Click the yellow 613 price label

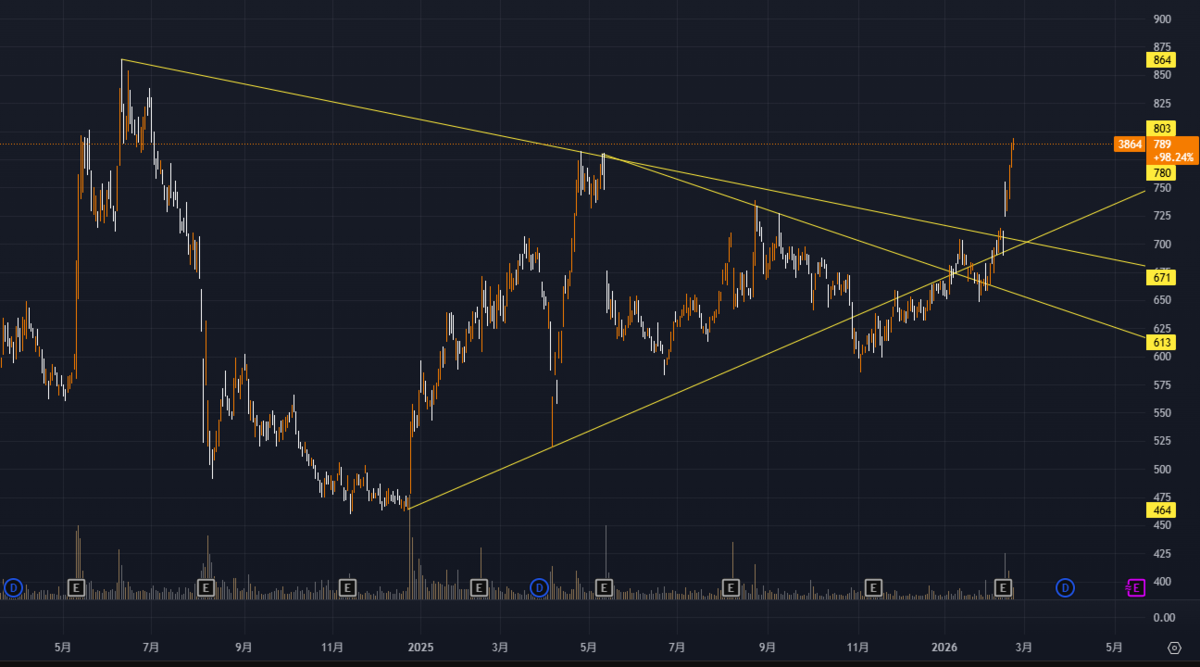(x=1162, y=342)
